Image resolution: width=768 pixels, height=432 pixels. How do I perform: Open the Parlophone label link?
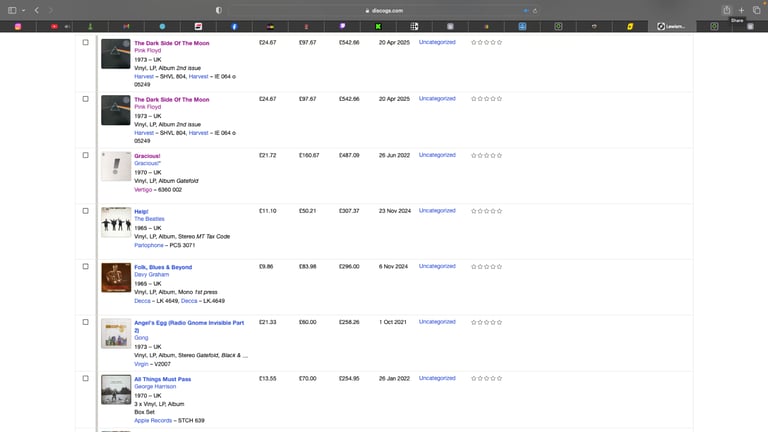click(149, 245)
